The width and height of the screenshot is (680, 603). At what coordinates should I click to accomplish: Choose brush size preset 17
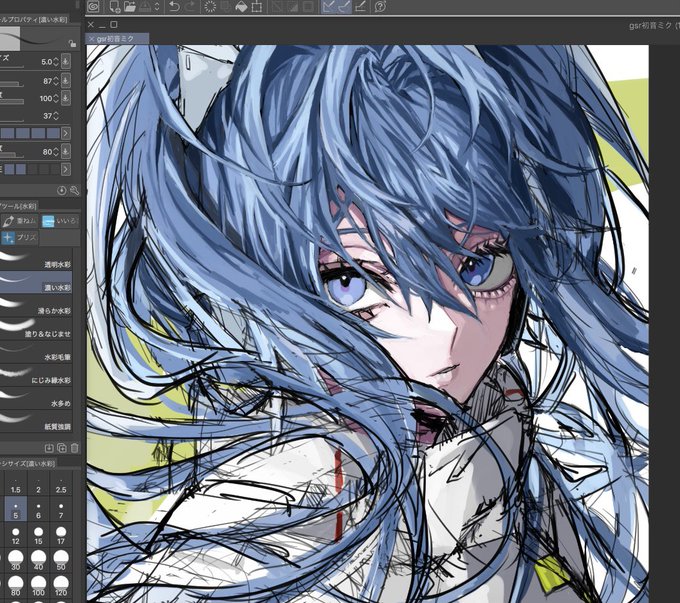tap(61, 535)
